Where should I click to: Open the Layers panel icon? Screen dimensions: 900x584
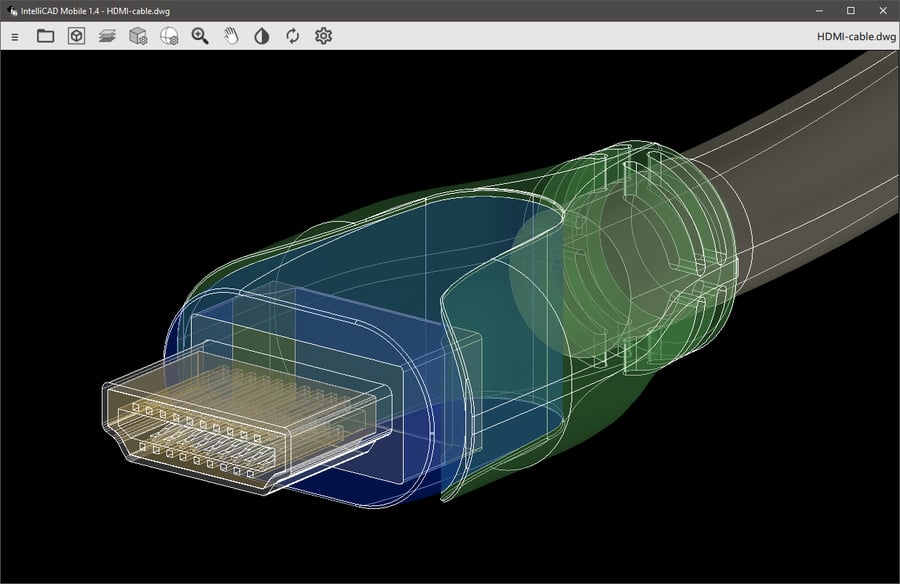[105, 37]
